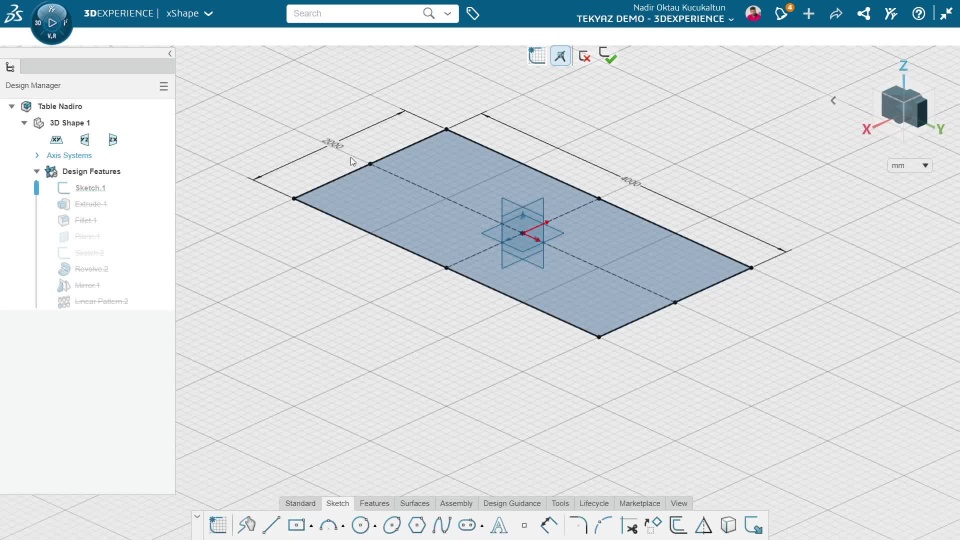Image resolution: width=960 pixels, height=540 pixels.
Task: Click the plus add-content icon
Action: tap(809, 13)
